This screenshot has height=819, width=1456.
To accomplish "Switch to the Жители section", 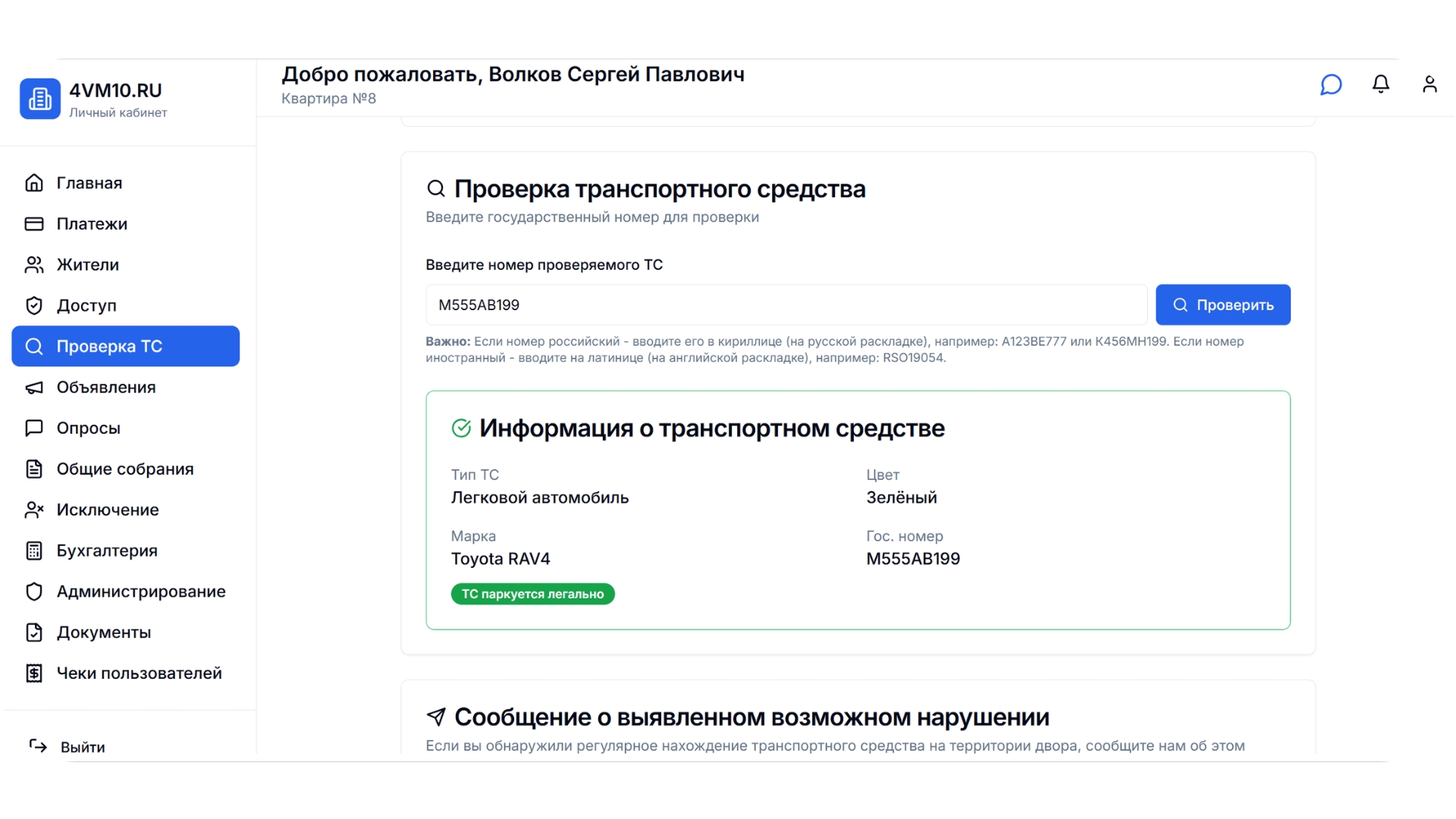I will click(86, 265).
